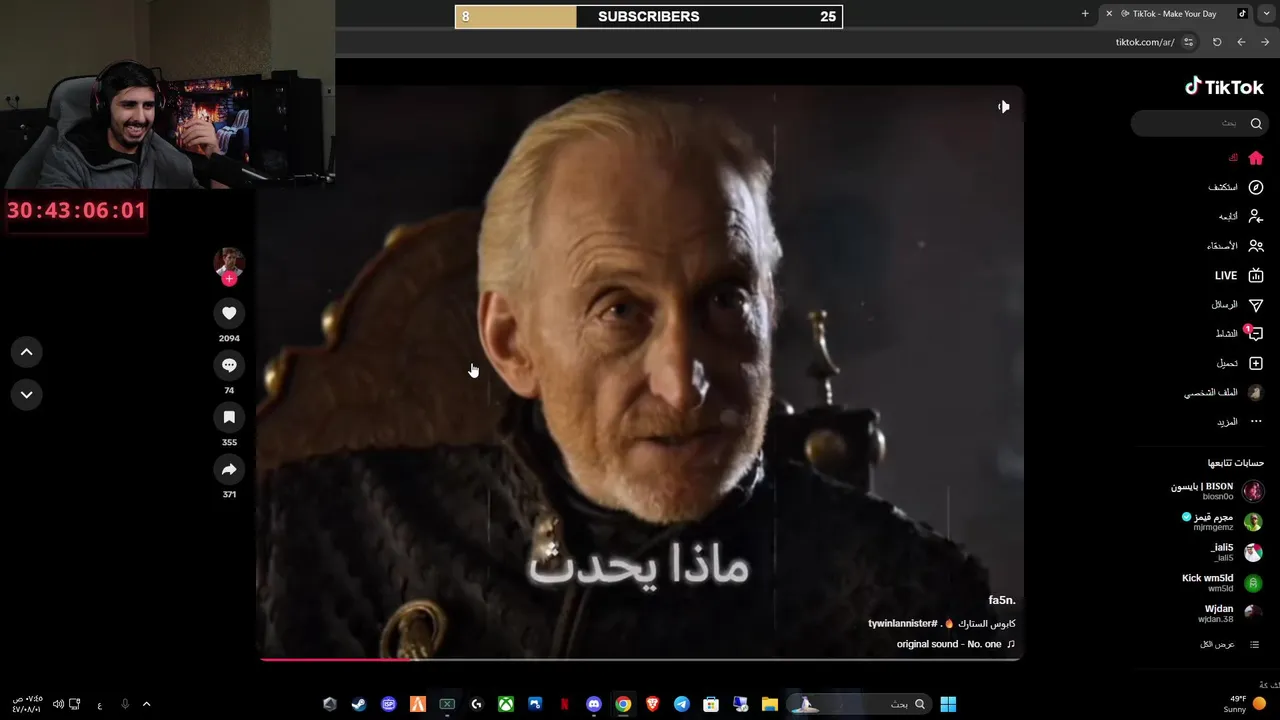
Task: Open the Upload plus icon in sidebar
Action: pos(1256,363)
